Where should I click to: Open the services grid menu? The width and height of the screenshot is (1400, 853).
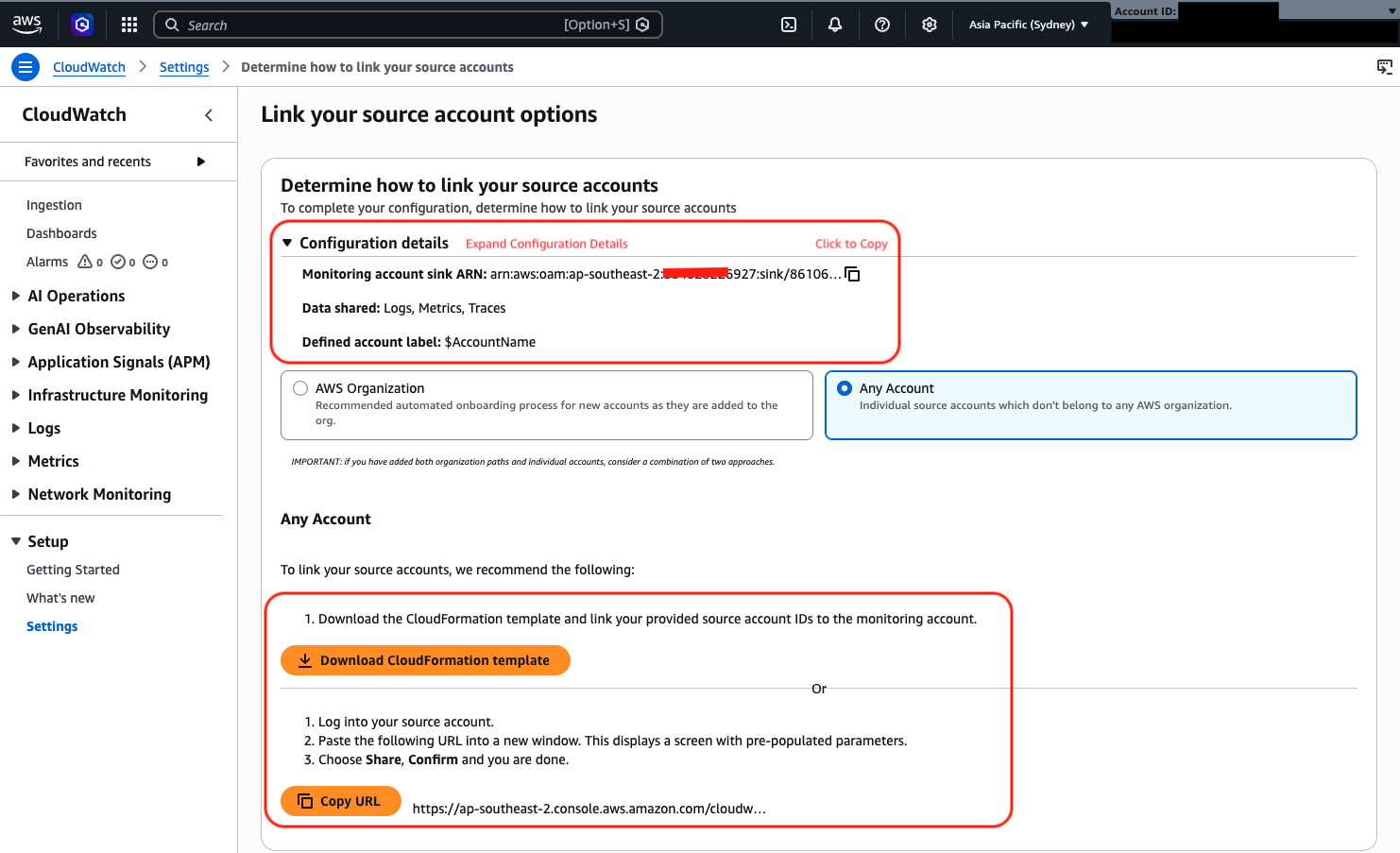(129, 25)
